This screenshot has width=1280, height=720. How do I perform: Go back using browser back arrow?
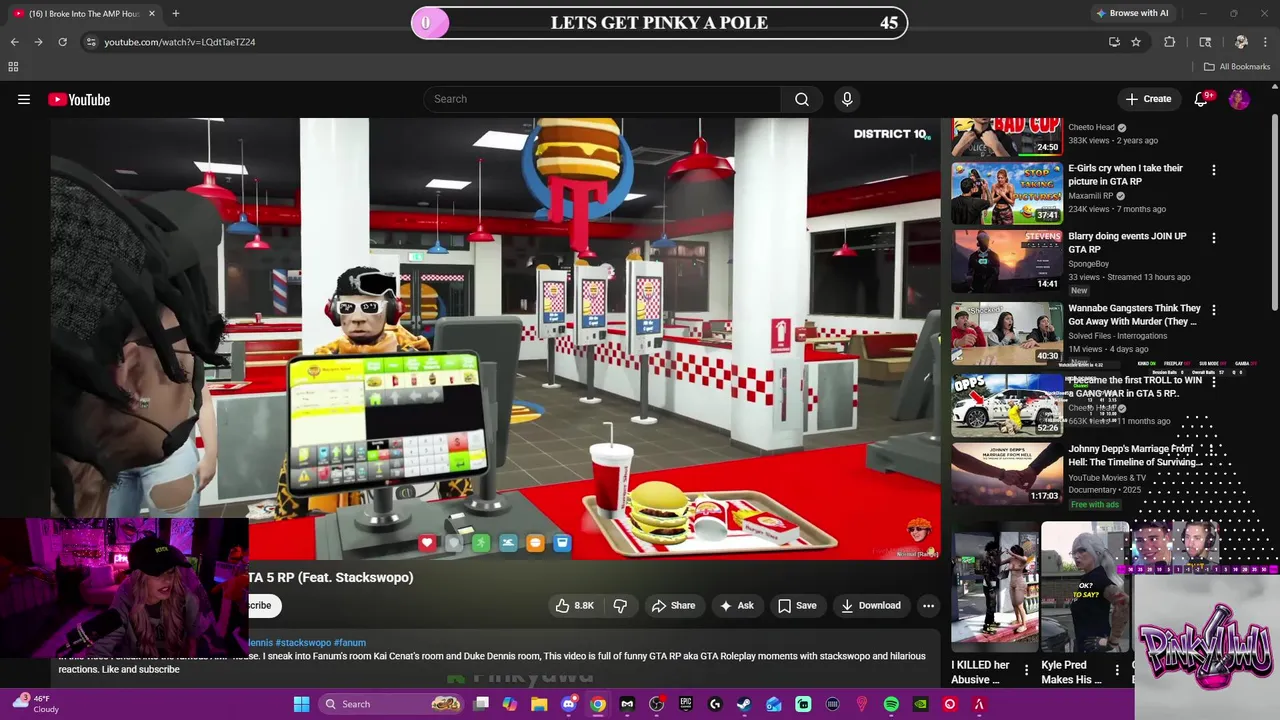(14, 42)
